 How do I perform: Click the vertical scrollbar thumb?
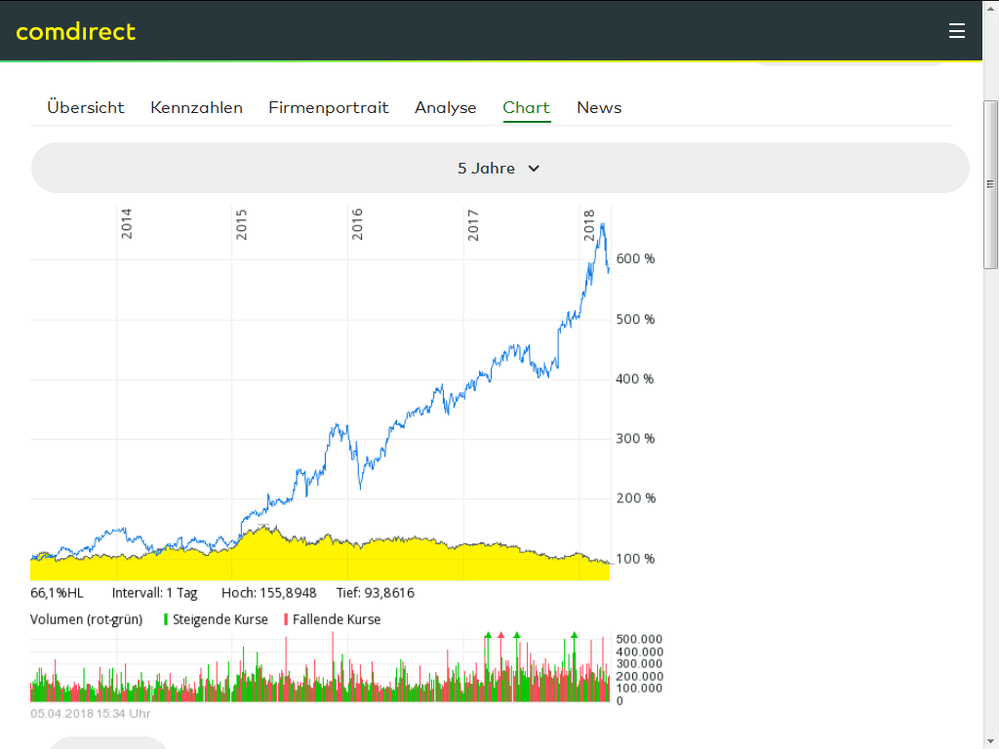pyautogui.click(x=990, y=184)
